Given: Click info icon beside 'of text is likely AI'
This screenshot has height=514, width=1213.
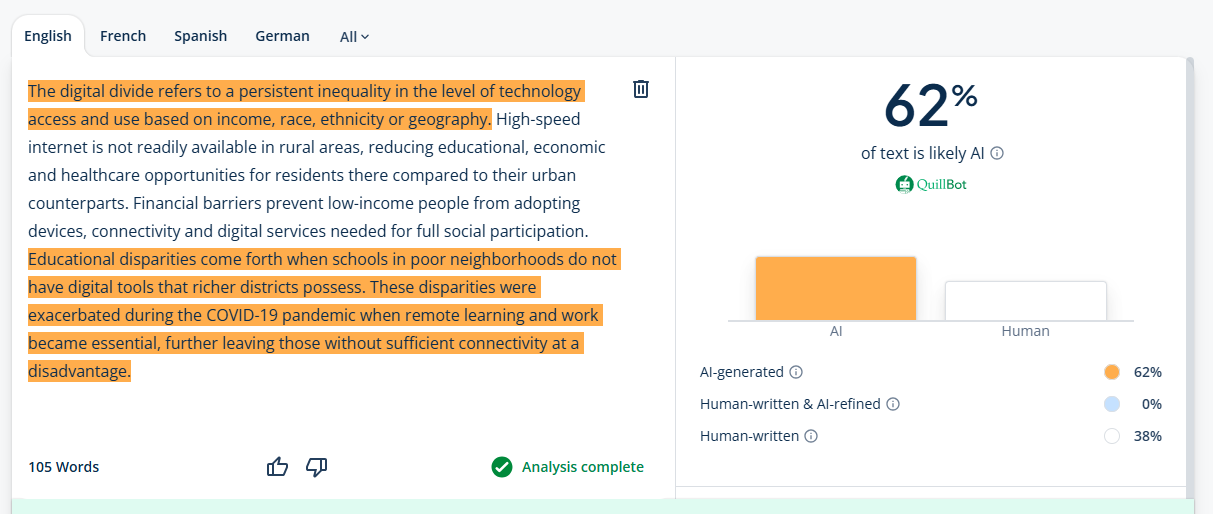Looking at the screenshot, I should coord(997,154).
